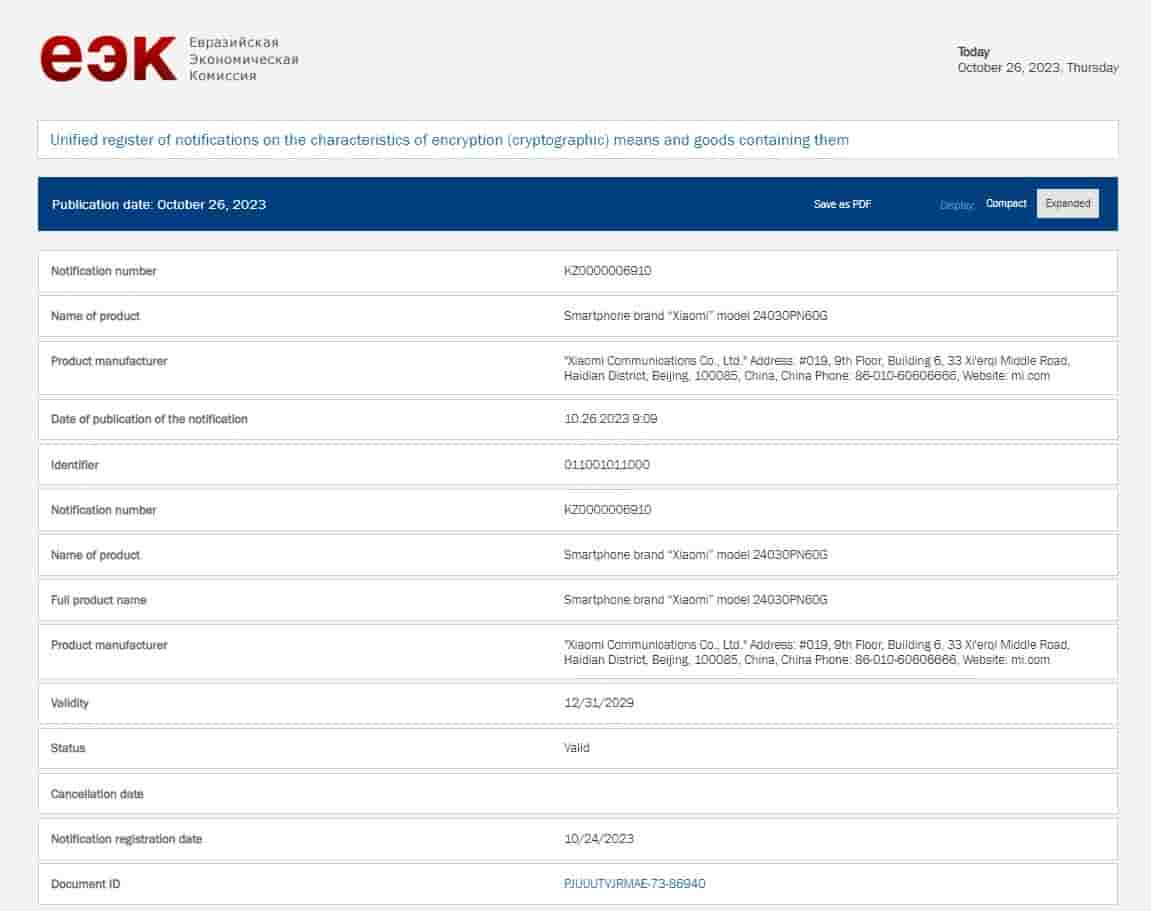Click the Евразийская Экономическая Комиссия header text
1151x911 pixels.
pyautogui.click(x=243, y=59)
